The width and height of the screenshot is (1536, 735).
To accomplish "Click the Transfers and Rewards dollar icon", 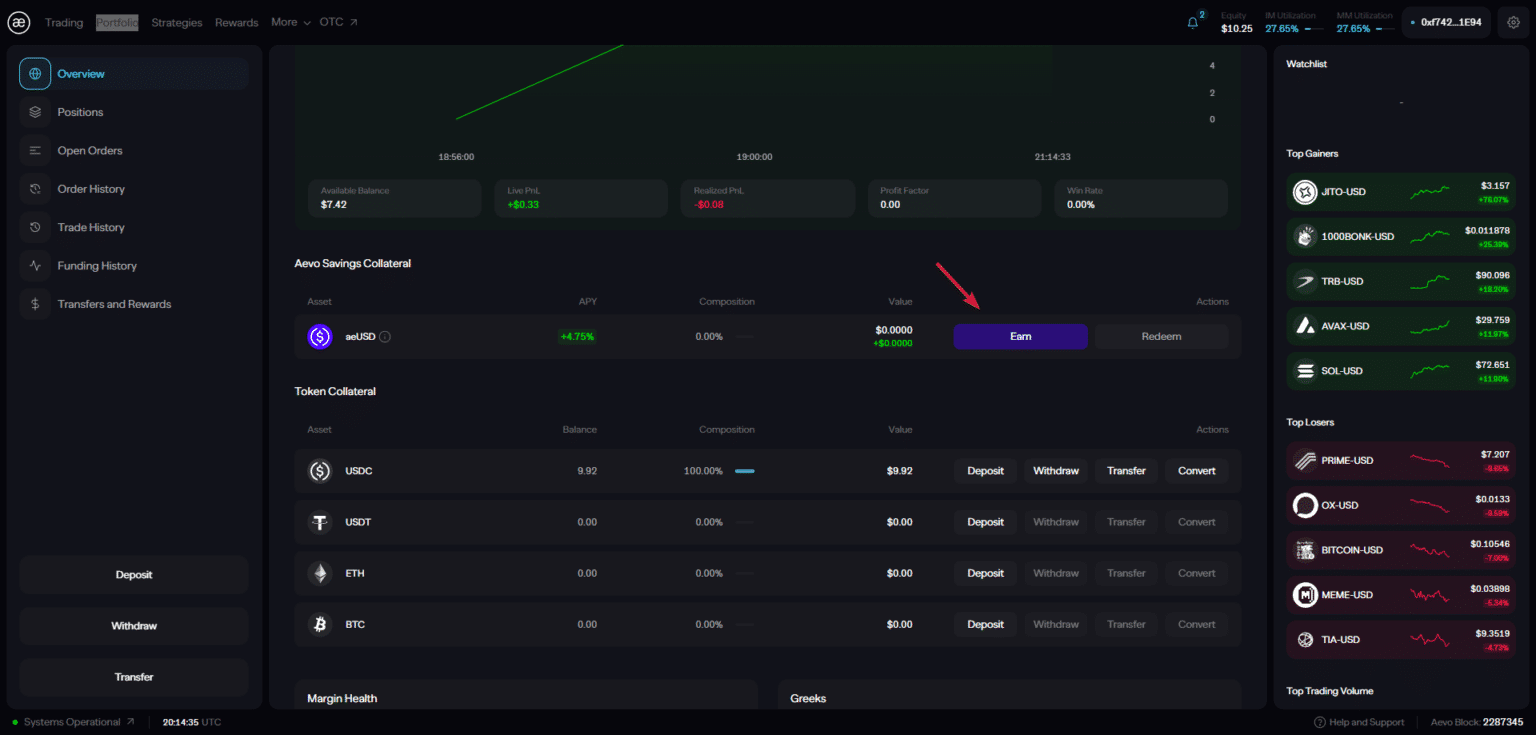I will pos(35,303).
